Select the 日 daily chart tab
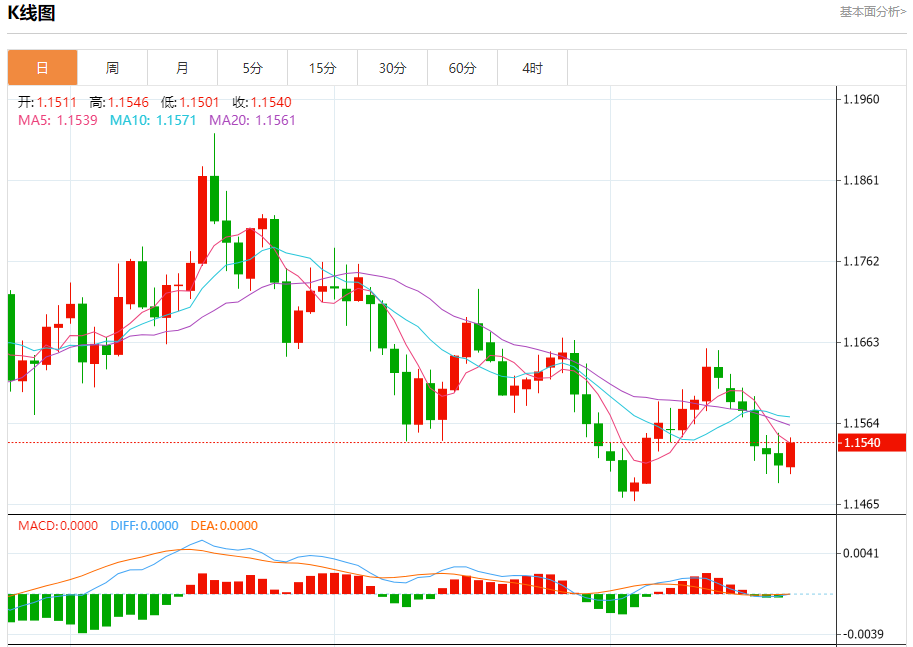913x647 pixels. 43,68
